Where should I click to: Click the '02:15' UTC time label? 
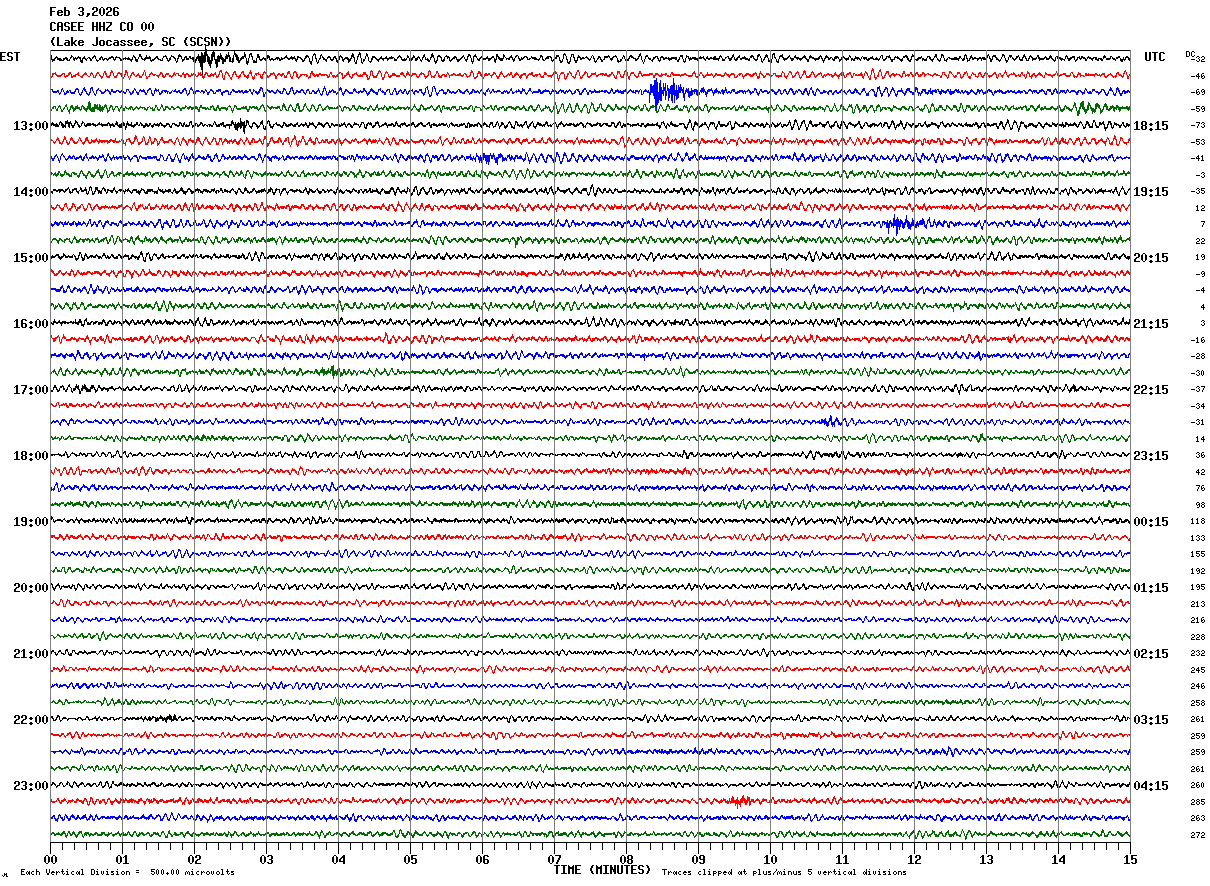point(1151,654)
